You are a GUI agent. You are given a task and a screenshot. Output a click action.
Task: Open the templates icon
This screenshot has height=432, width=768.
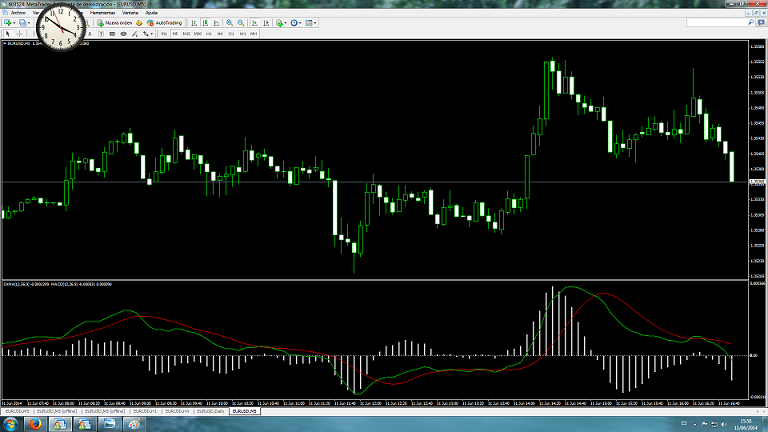pos(309,23)
